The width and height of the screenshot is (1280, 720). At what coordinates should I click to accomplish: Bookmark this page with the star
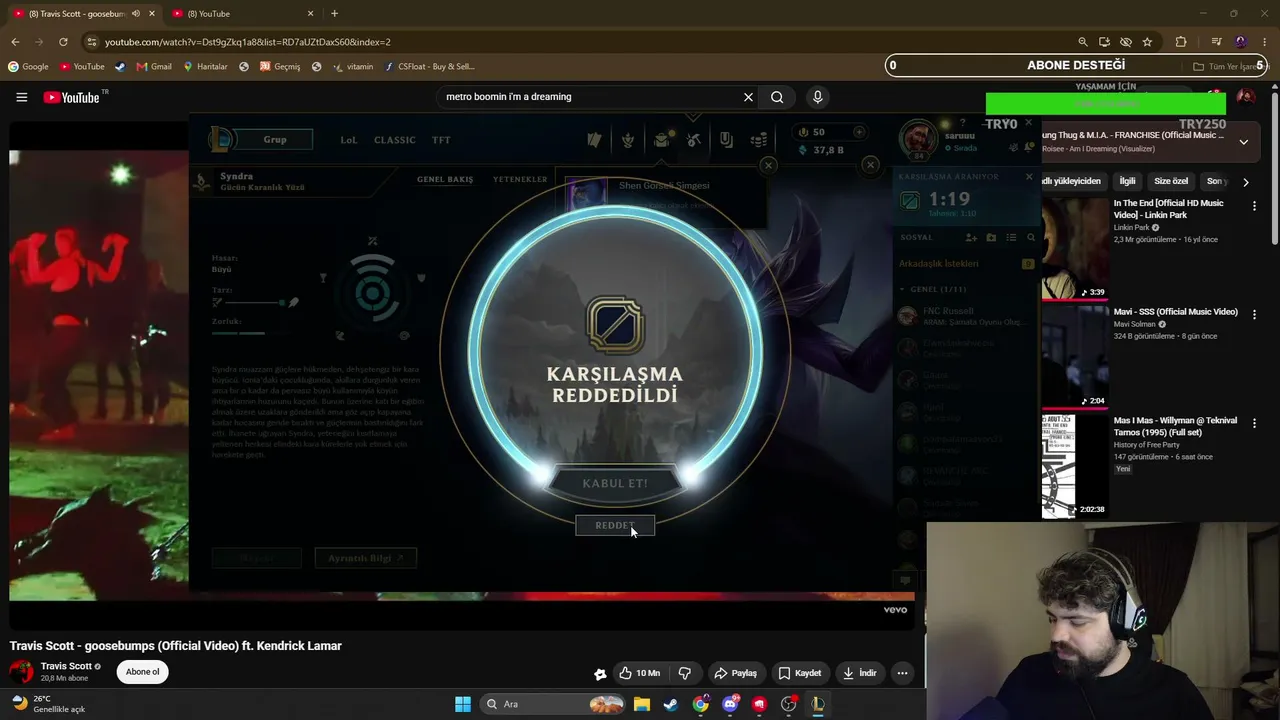pos(1147,42)
